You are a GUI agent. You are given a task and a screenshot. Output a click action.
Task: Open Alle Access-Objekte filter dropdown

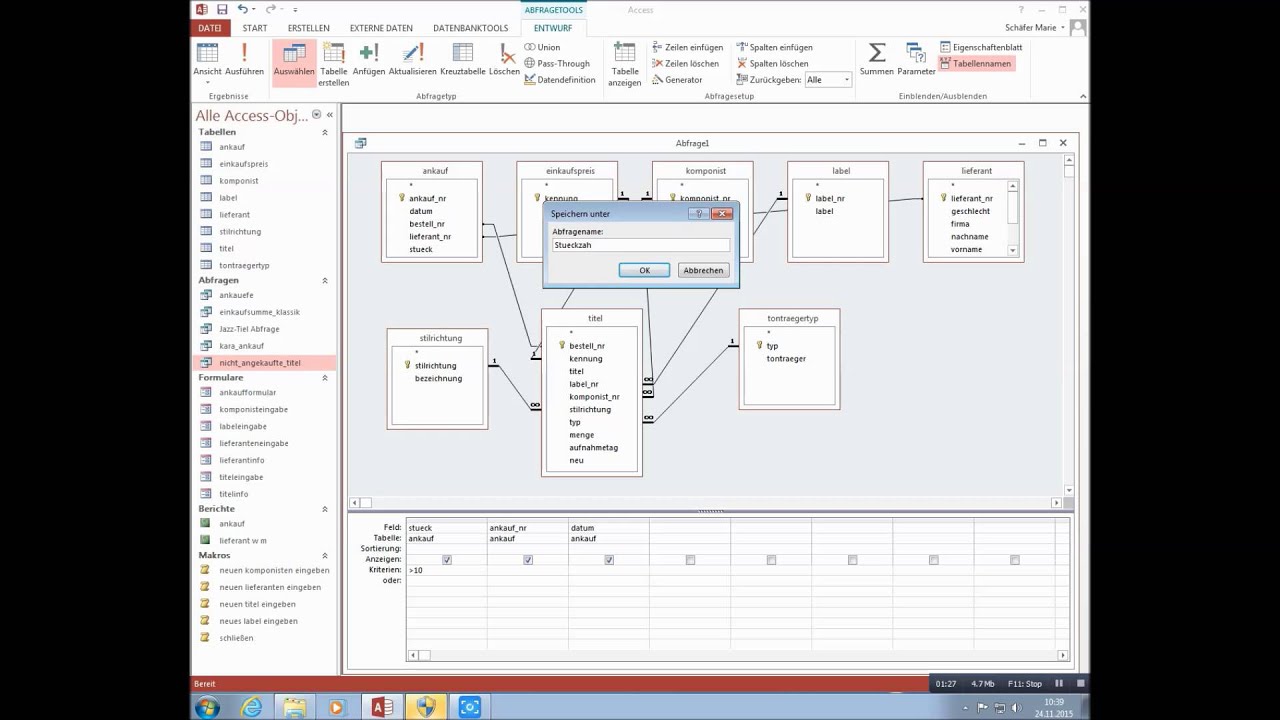[316, 115]
